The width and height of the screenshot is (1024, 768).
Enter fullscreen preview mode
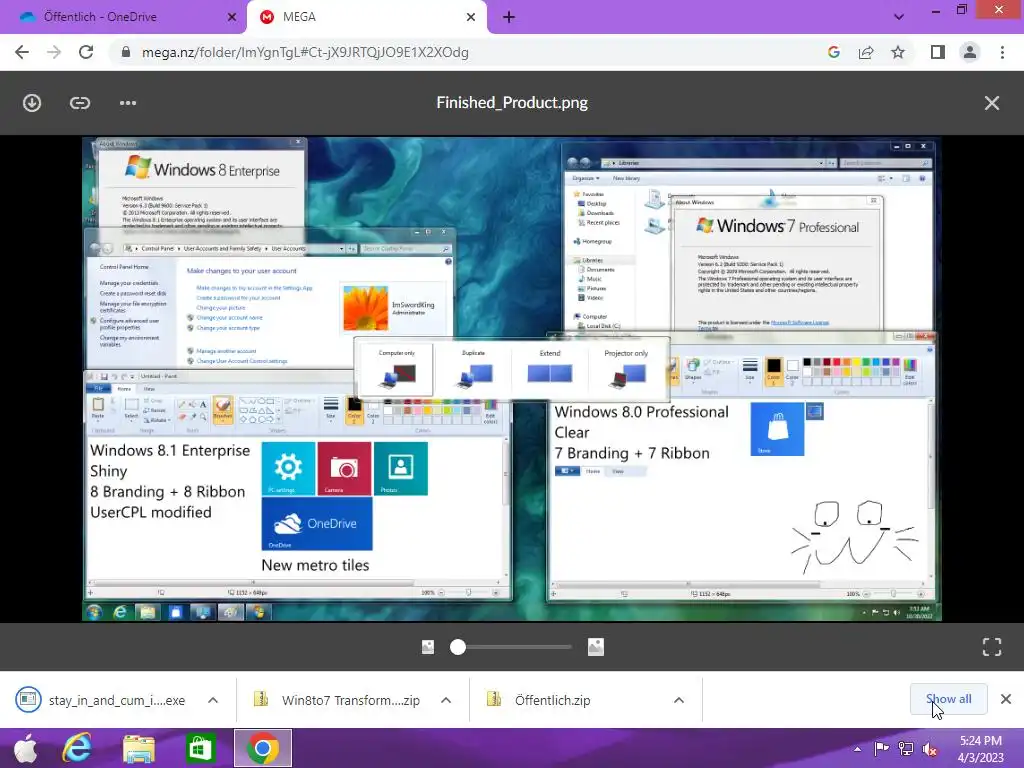click(991, 647)
